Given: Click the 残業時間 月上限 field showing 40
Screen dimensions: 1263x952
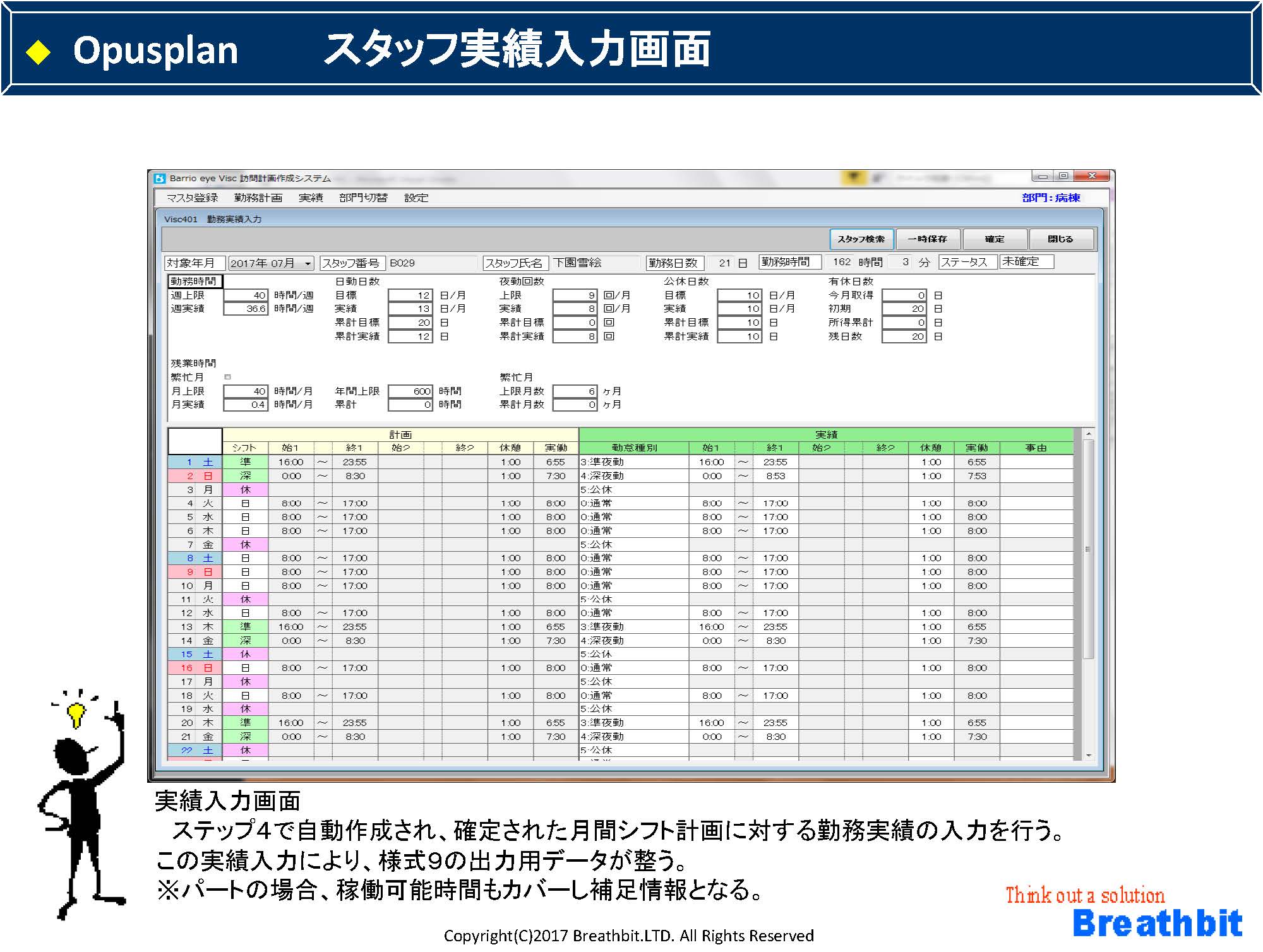Looking at the screenshot, I should coord(246,391).
